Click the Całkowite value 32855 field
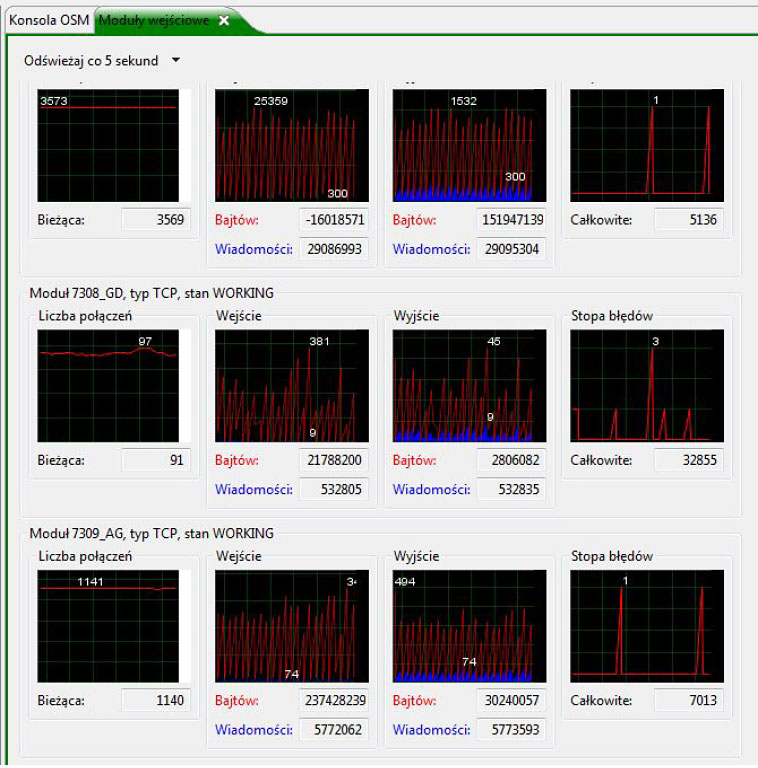The width and height of the screenshot is (758, 768). (x=688, y=460)
